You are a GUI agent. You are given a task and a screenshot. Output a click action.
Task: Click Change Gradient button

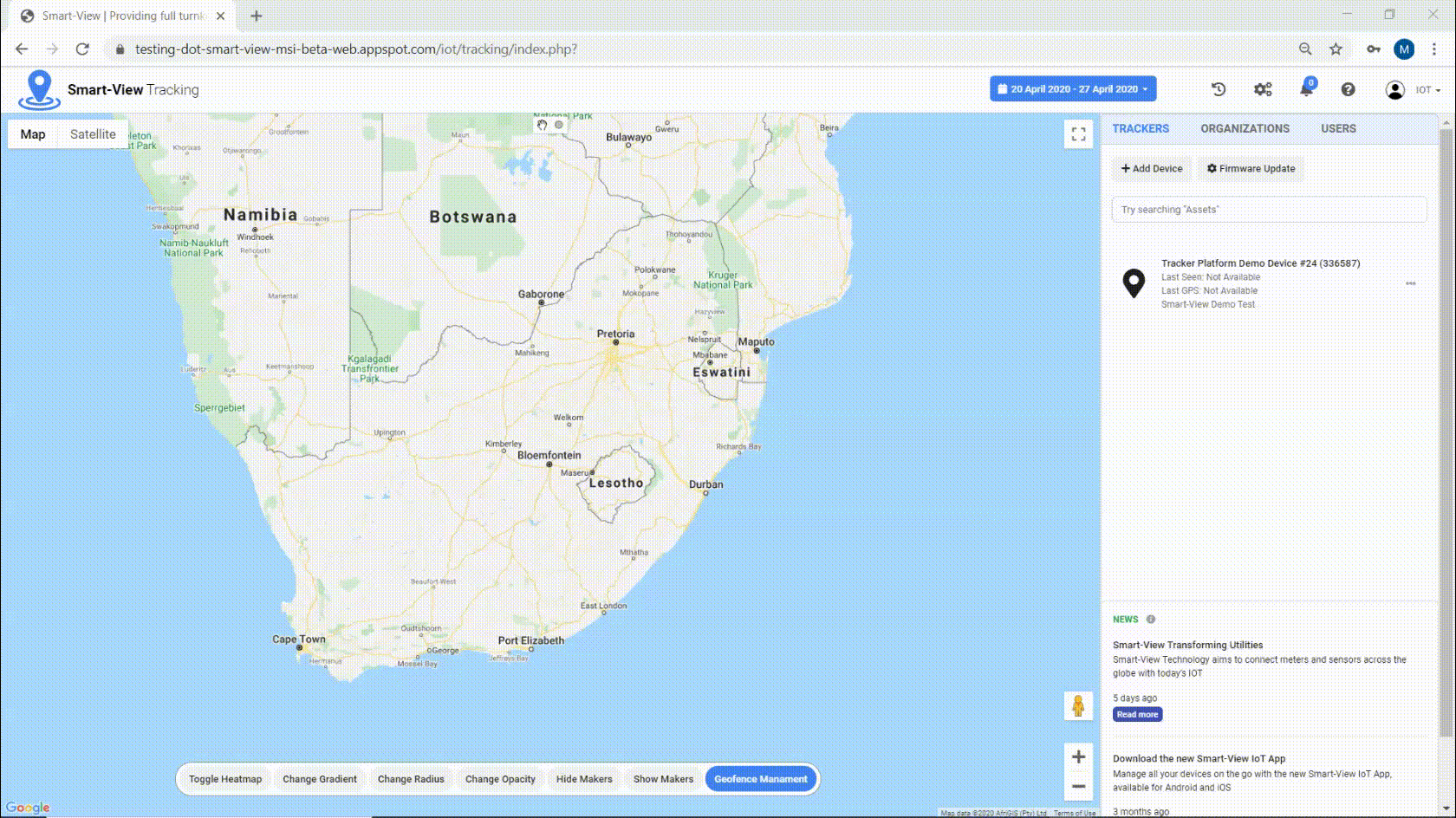point(320,779)
